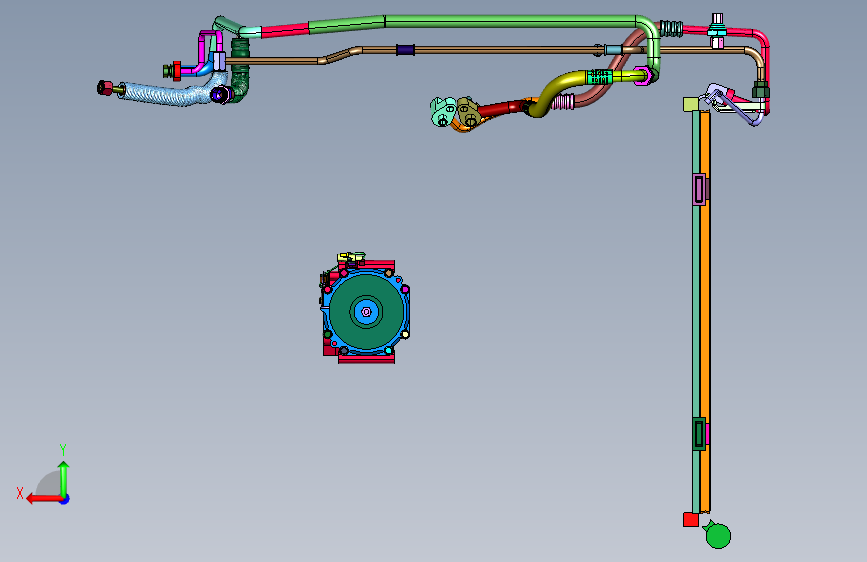867x562 pixels.
Task: Select the mauve clip on upper vertical rail
Action: pos(700,189)
